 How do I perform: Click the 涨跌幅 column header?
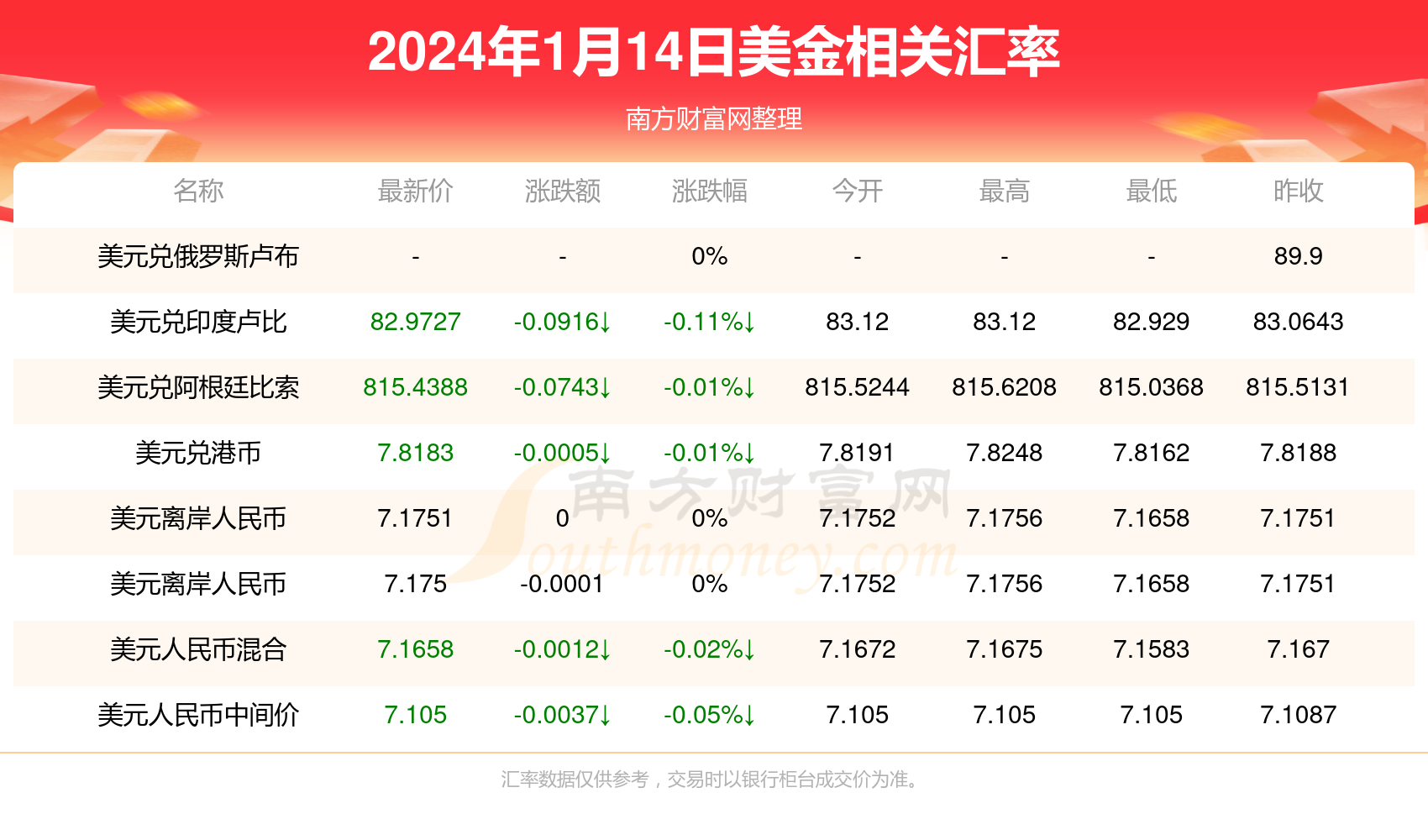coord(709,191)
